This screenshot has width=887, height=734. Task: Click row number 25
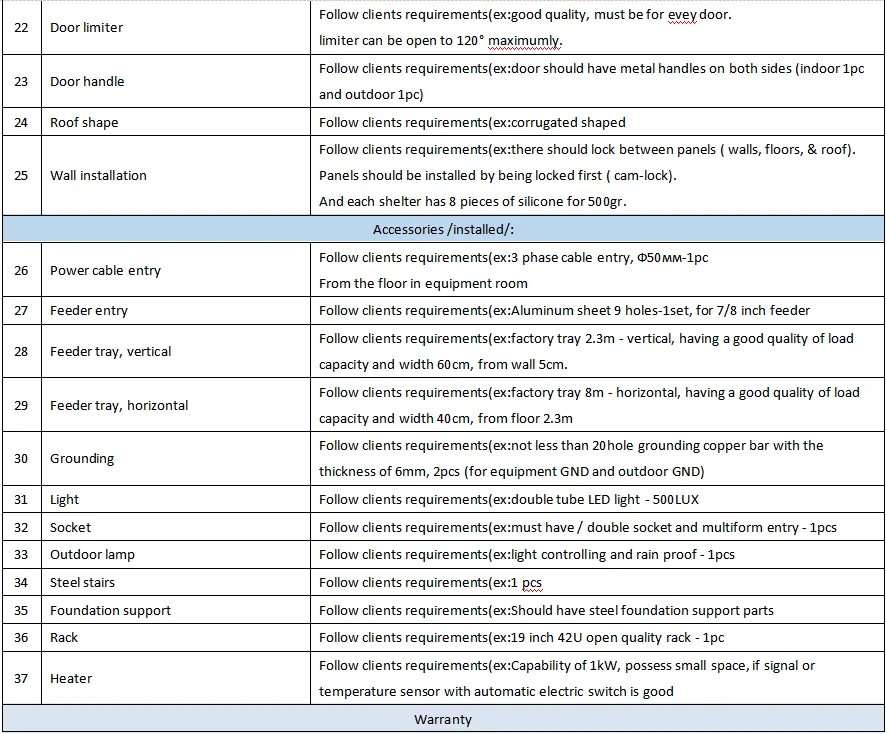tap(21, 175)
